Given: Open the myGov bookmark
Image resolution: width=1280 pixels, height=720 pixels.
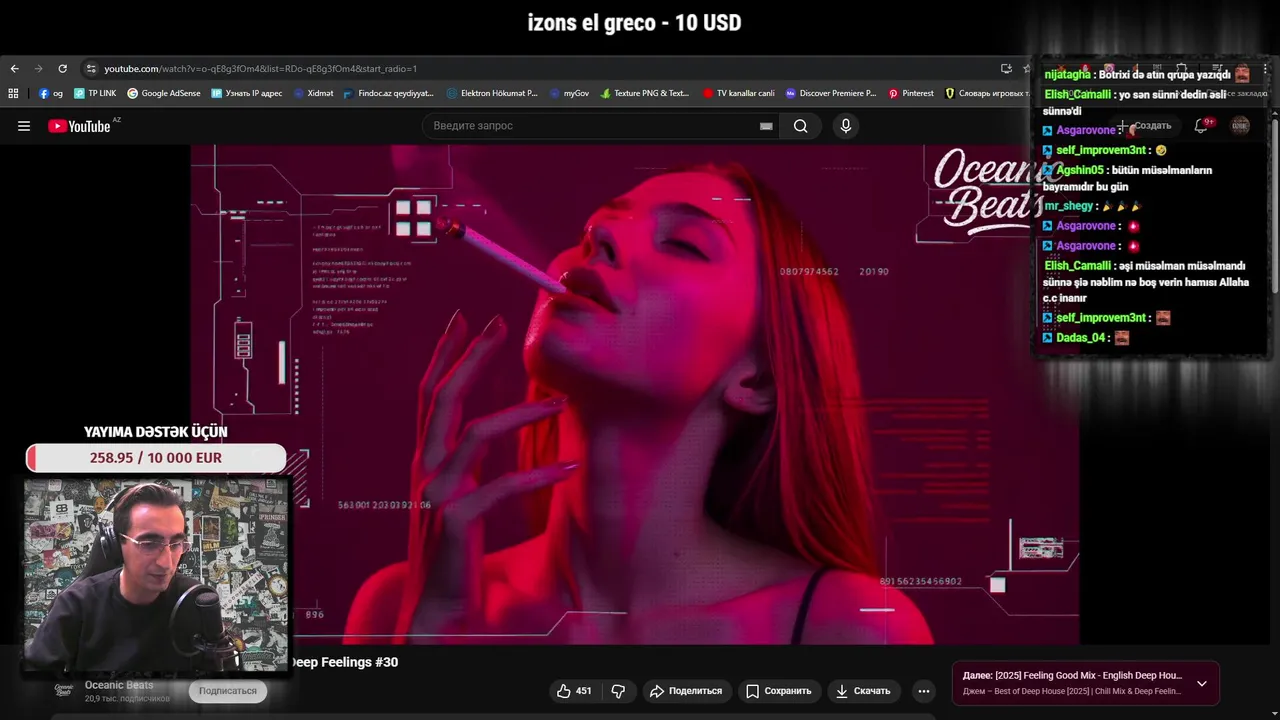Looking at the screenshot, I should [569, 93].
